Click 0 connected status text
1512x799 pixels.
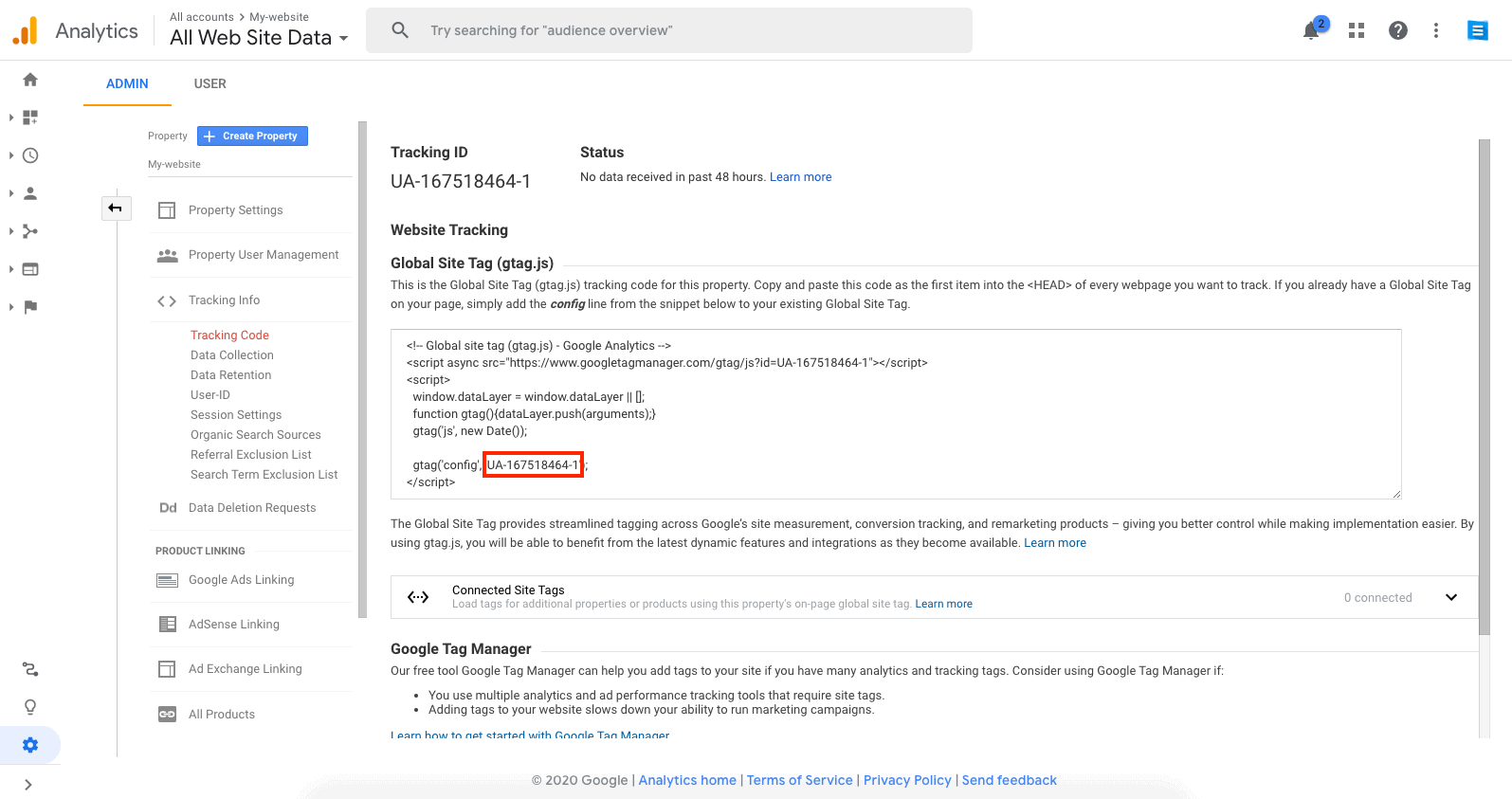tap(1377, 598)
